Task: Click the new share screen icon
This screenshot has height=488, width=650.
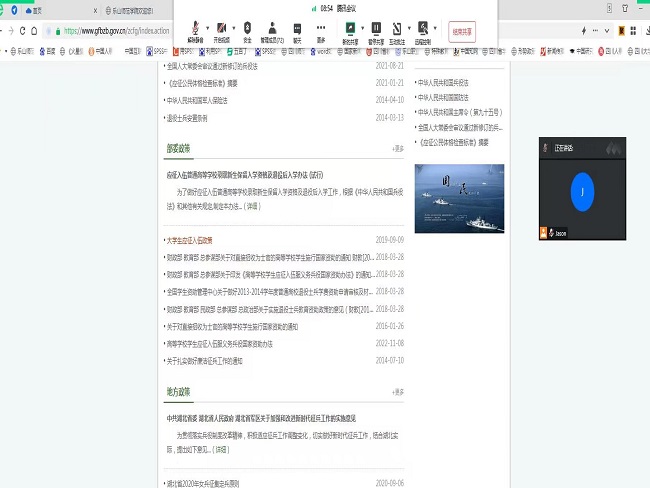Action: point(350,32)
